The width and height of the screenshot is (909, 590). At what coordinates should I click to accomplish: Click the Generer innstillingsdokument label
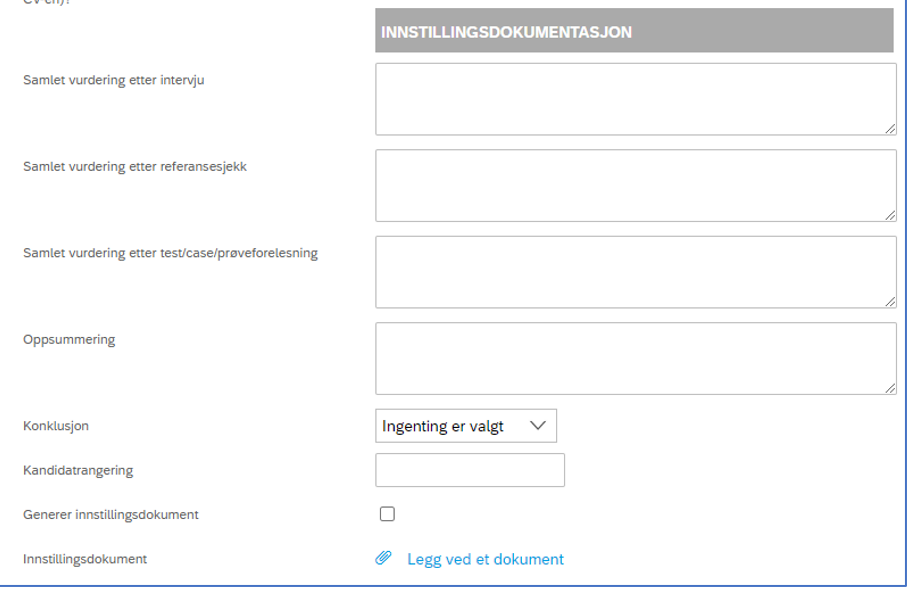111,515
